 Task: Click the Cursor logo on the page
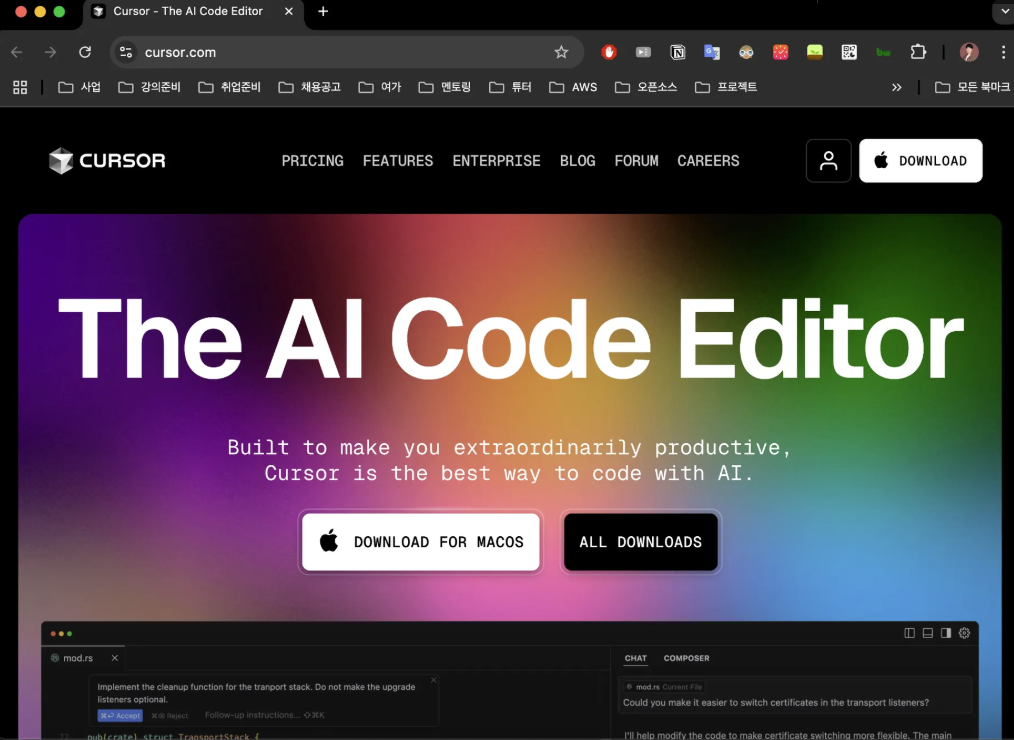pyautogui.click(x=107, y=160)
